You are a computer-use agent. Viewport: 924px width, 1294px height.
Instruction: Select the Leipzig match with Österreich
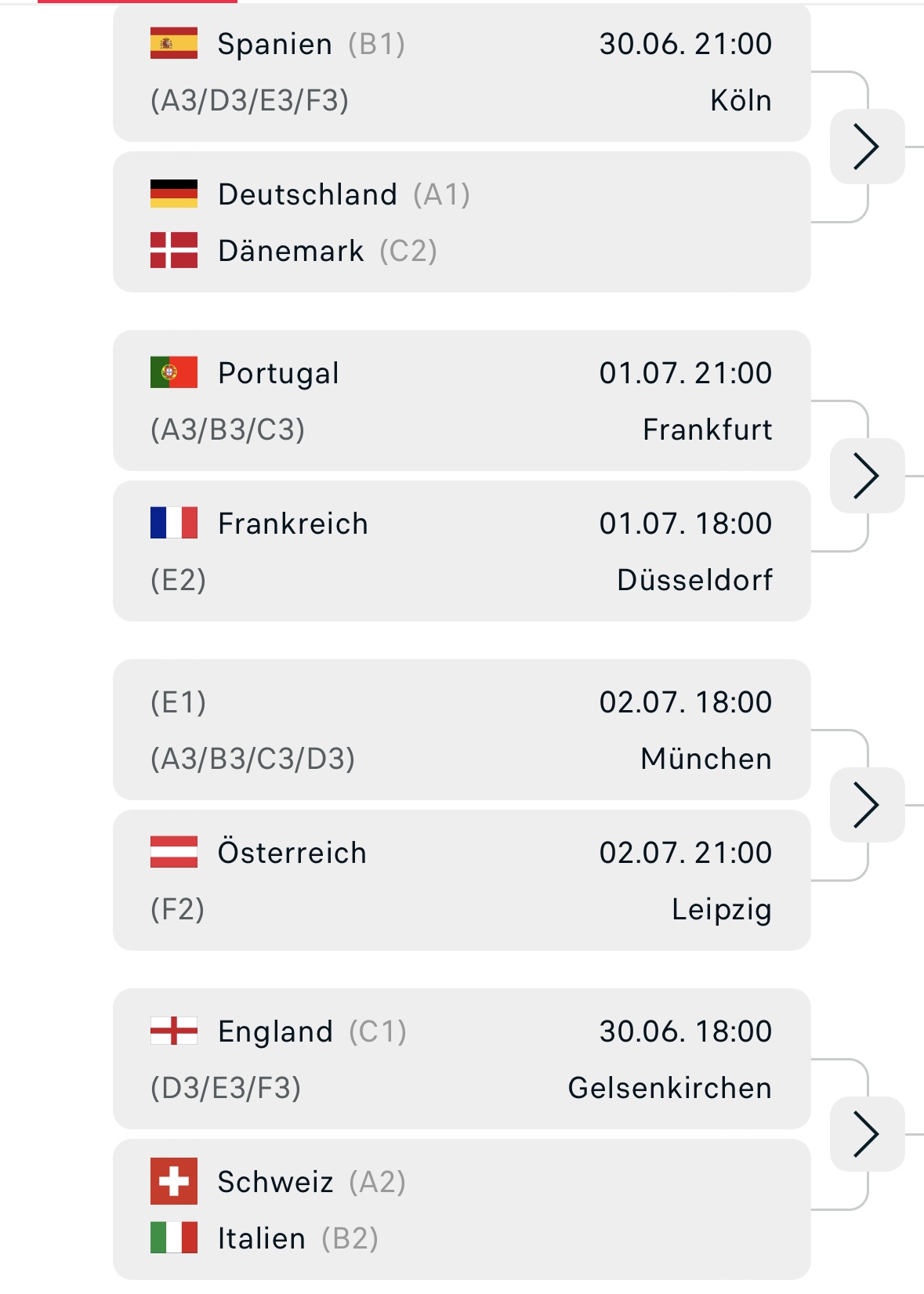click(462, 880)
